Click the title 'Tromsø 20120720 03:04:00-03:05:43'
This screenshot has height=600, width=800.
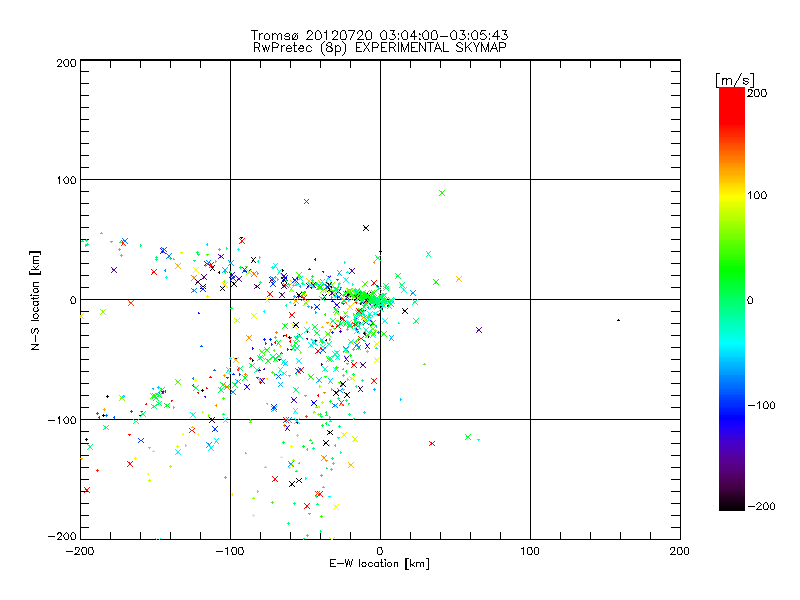(379, 35)
